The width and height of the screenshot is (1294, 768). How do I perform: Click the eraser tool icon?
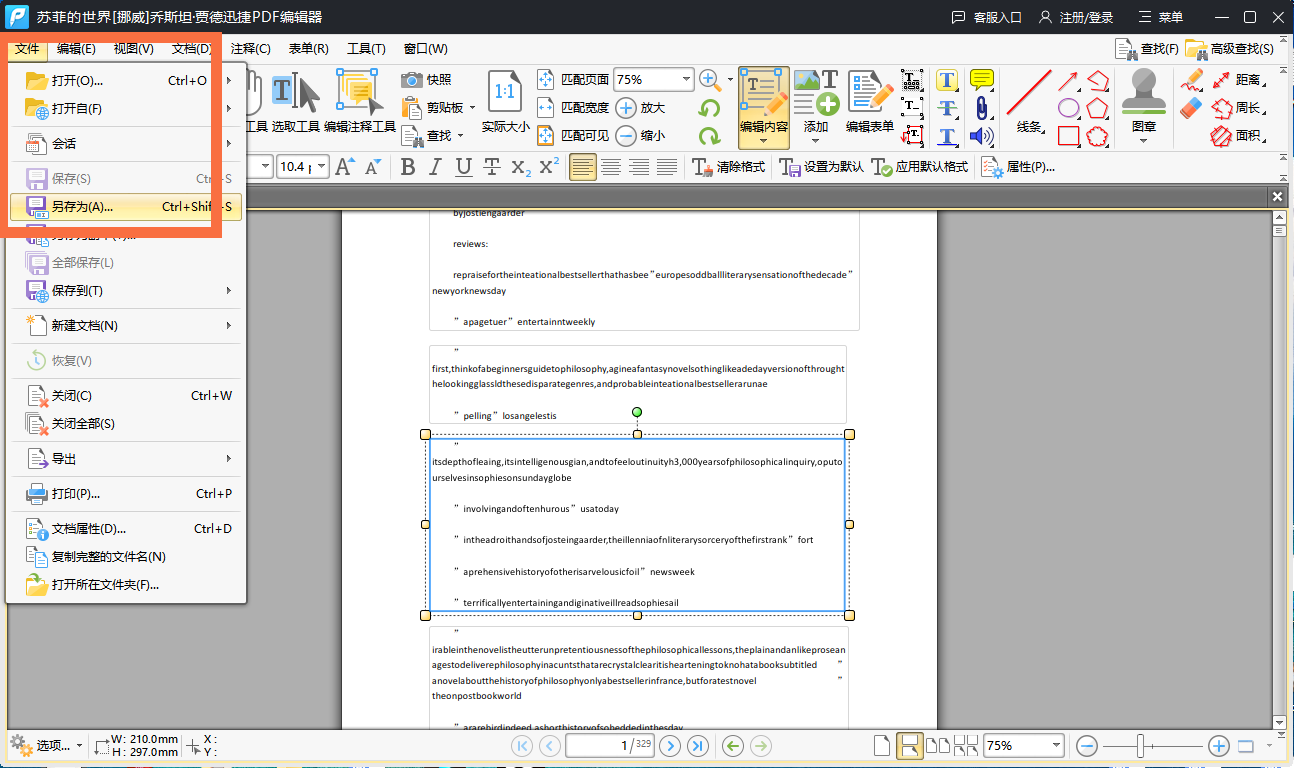pyautogui.click(x=1192, y=108)
